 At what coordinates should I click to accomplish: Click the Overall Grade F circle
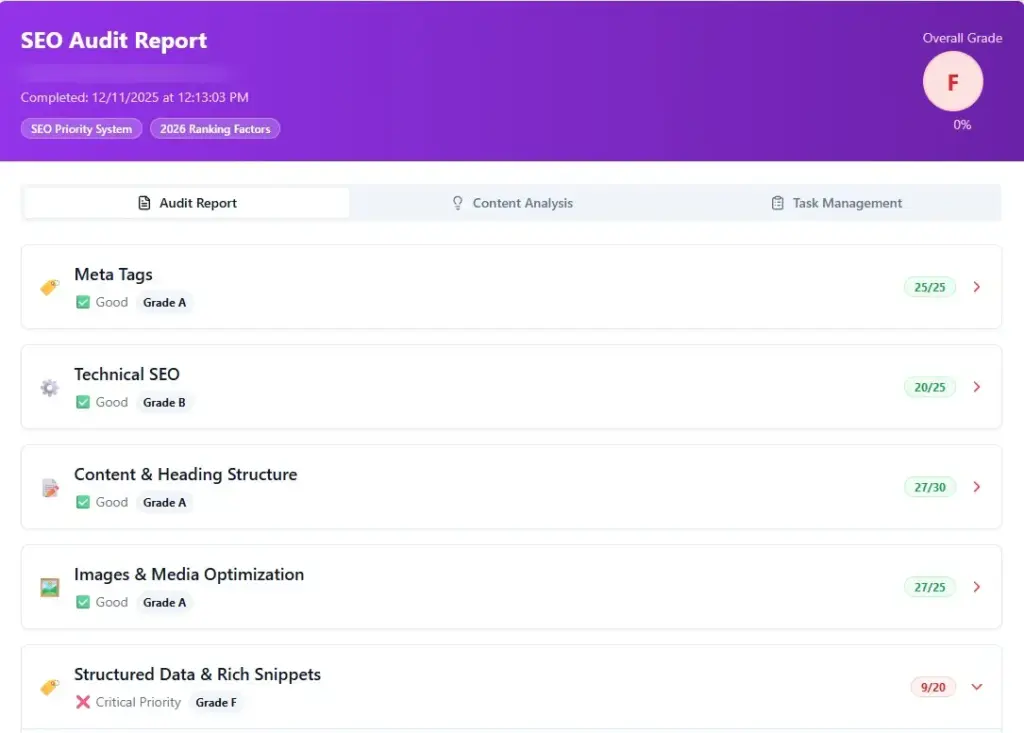[x=953, y=81]
